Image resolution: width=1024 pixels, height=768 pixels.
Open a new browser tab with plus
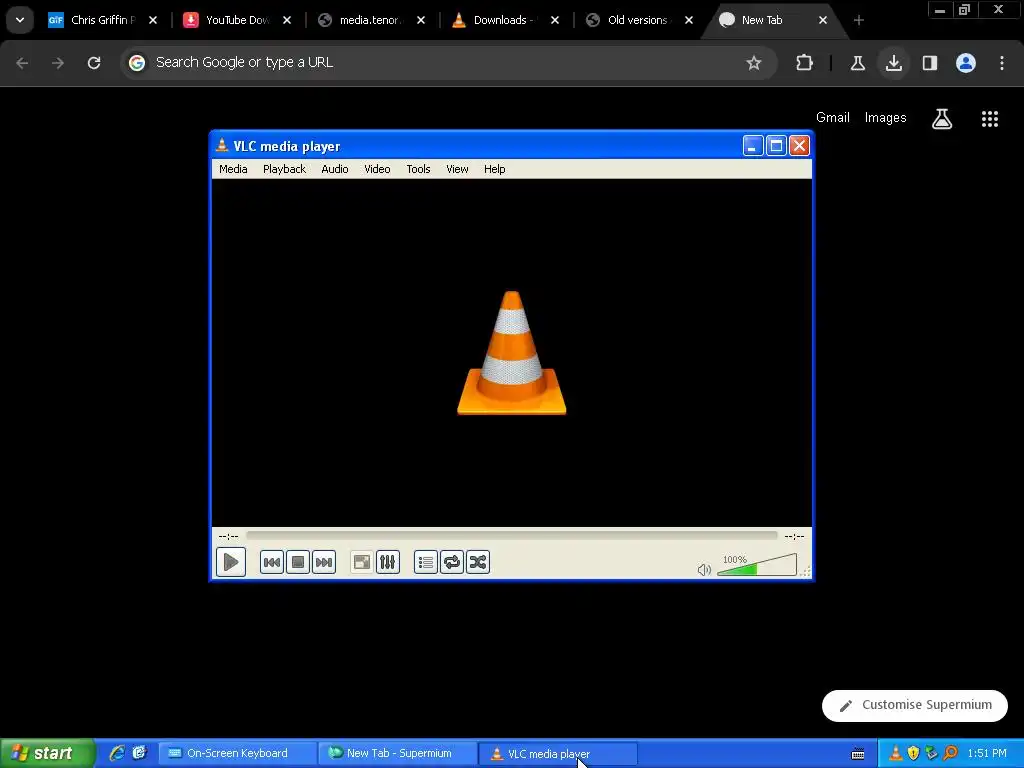pyautogui.click(x=859, y=20)
